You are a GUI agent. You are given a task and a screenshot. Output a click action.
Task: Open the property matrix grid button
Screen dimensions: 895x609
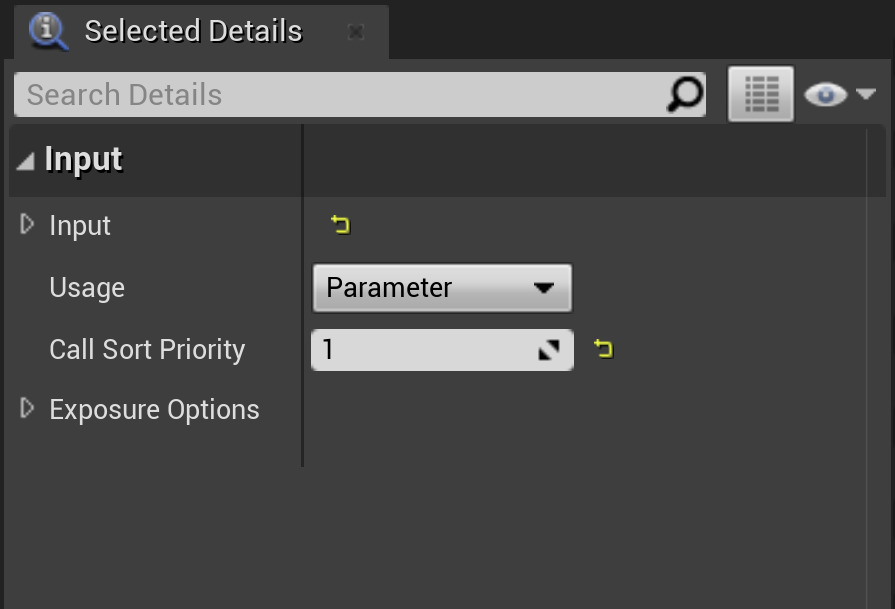point(761,95)
